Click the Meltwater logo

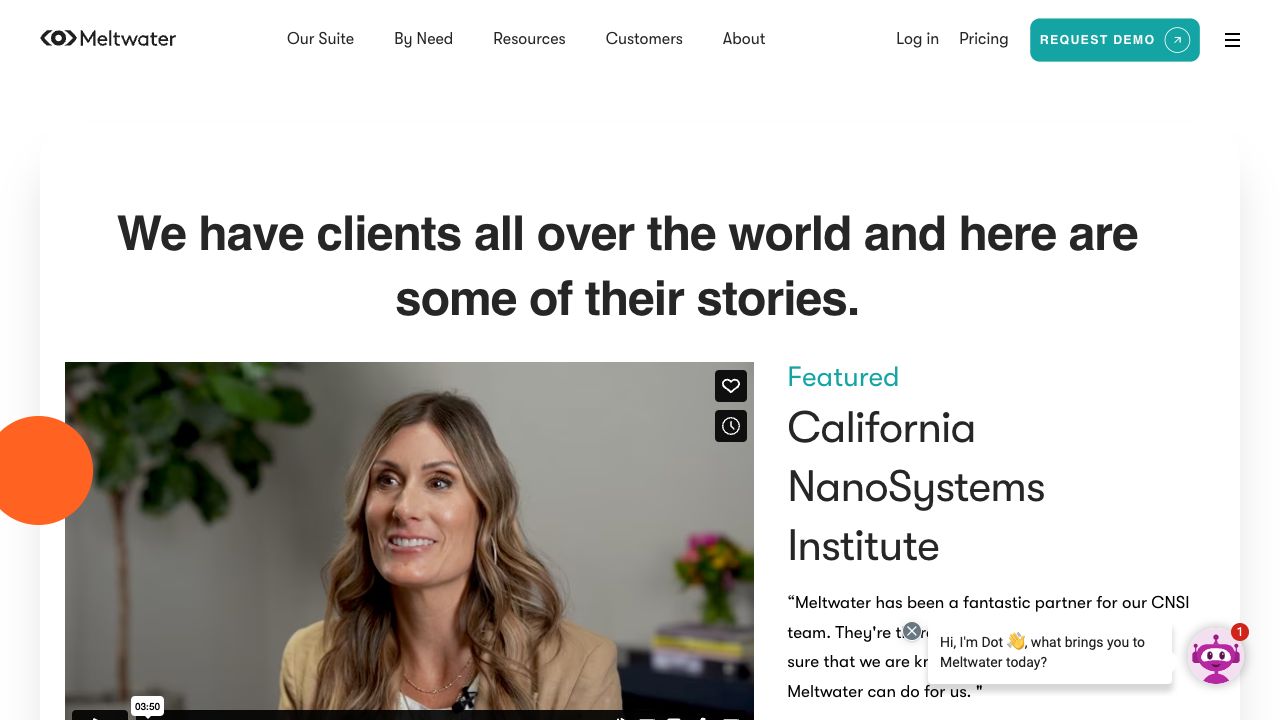point(108,39)
